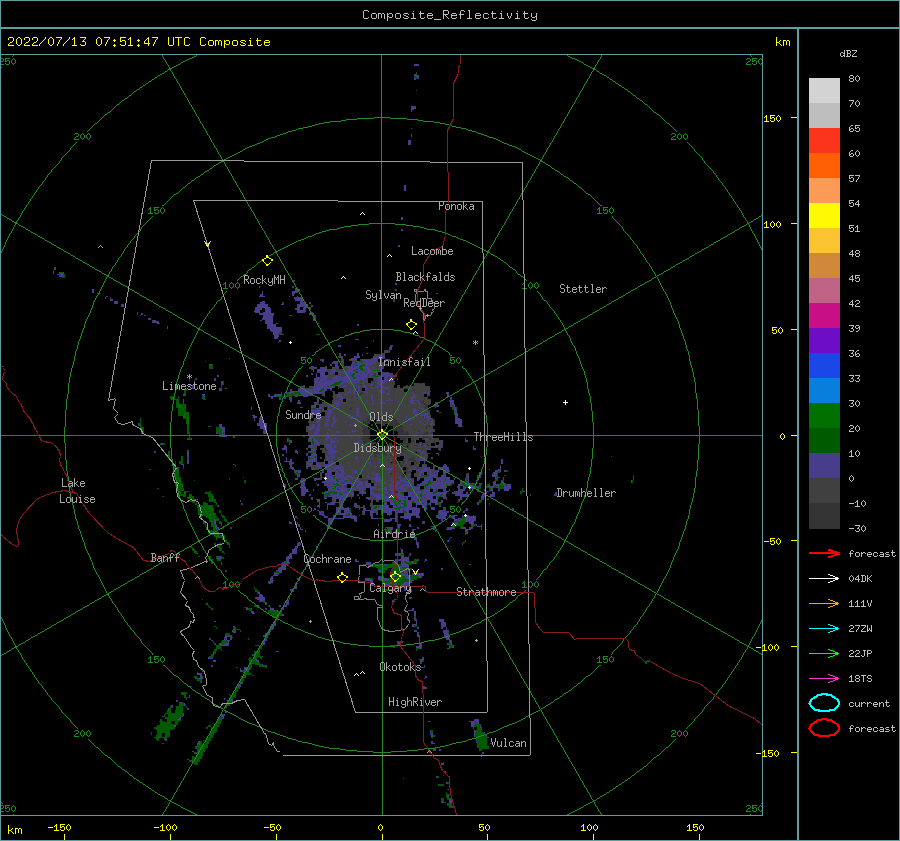900x841 pixels.
Task: Click the green 22JP arrow icon
Action: coord(824,653)
